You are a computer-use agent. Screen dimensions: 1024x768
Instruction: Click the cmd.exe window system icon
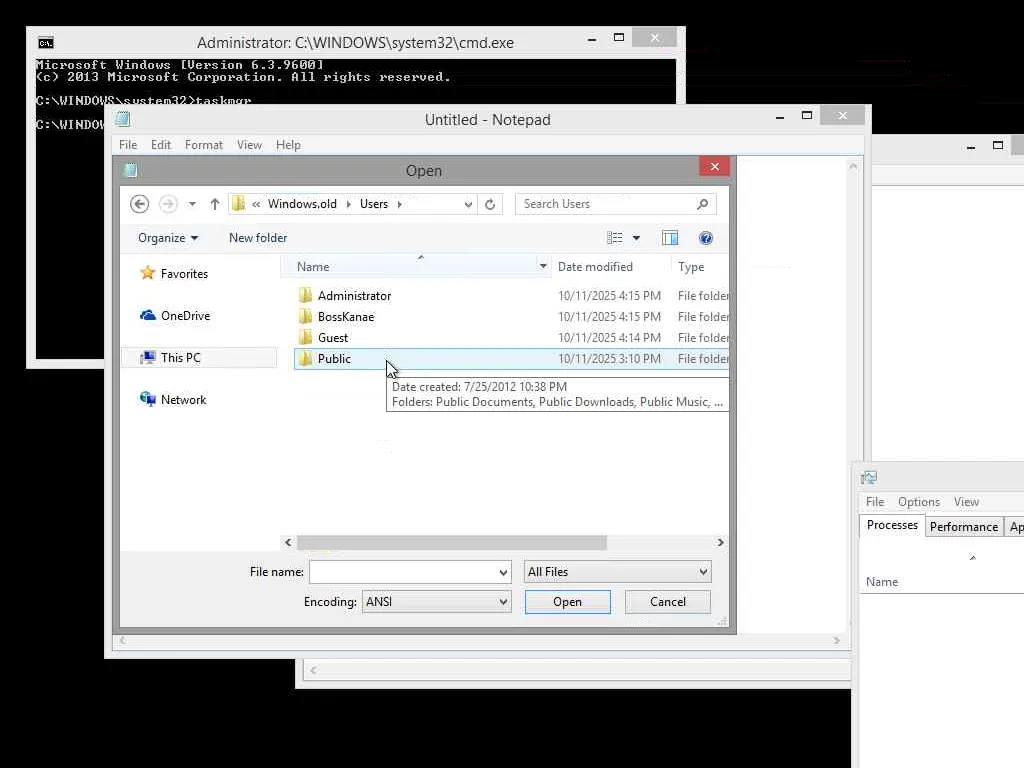46,43
